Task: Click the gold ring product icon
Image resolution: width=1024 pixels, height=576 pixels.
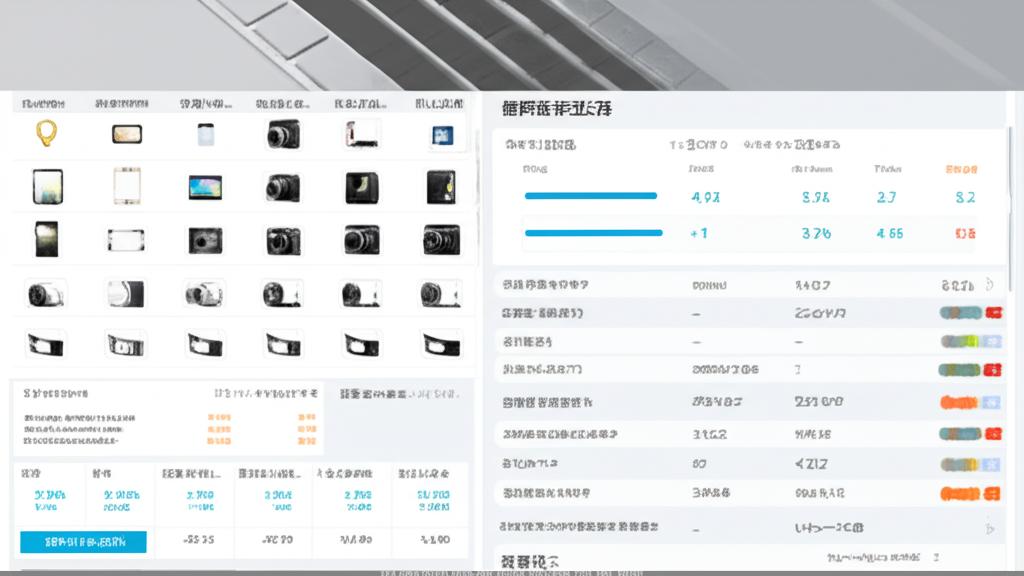Action: click(46, 133)
